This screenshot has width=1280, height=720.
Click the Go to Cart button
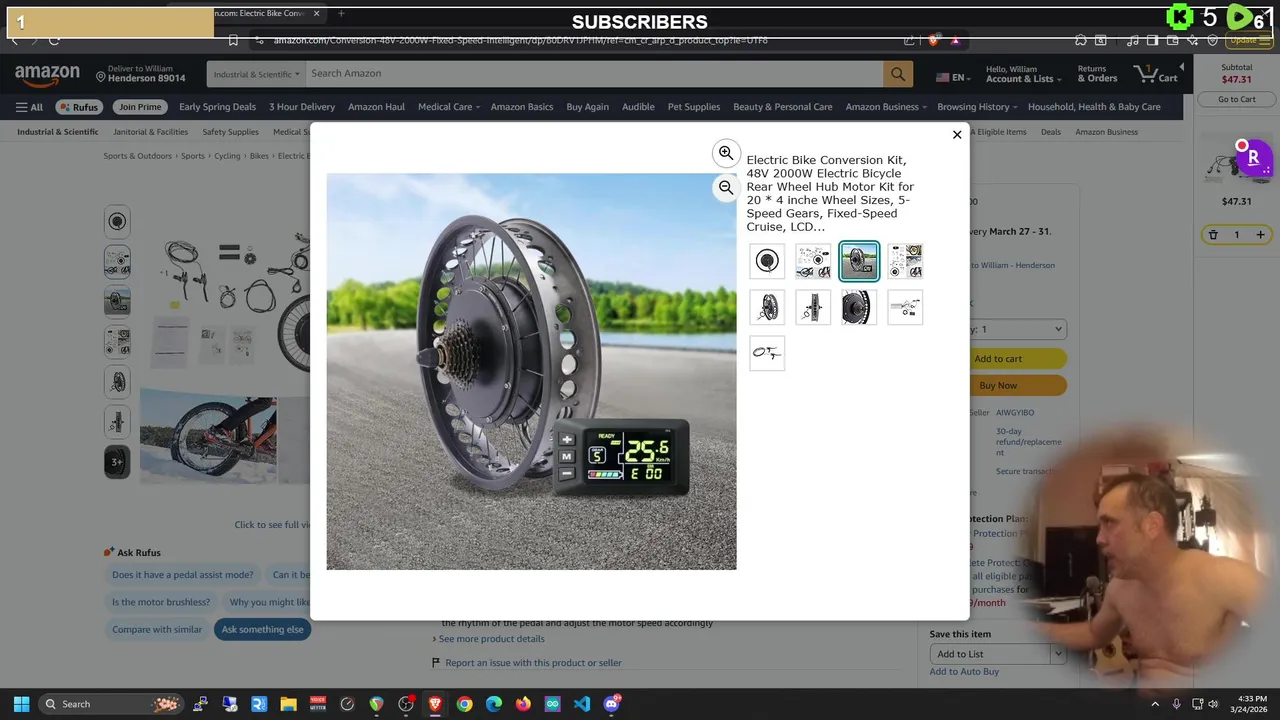(x=1237, y=99)
